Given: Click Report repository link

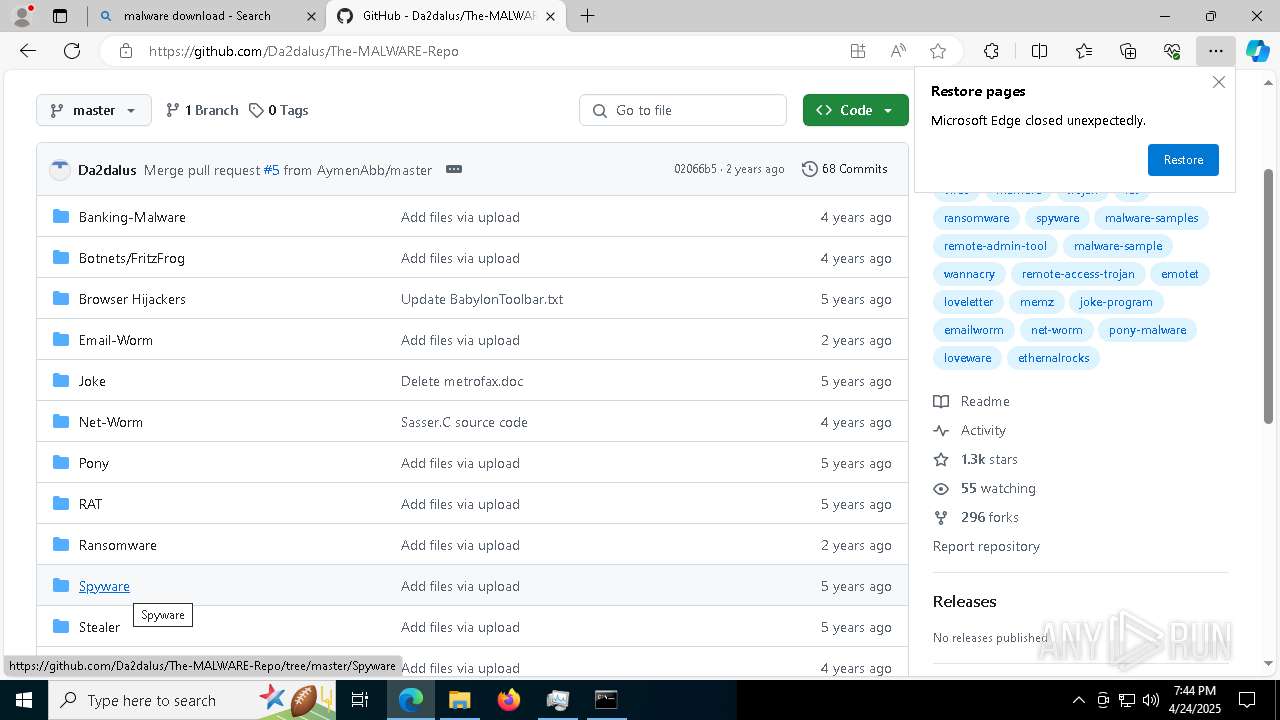Looking at the screenshot, I should coord(986,546).
